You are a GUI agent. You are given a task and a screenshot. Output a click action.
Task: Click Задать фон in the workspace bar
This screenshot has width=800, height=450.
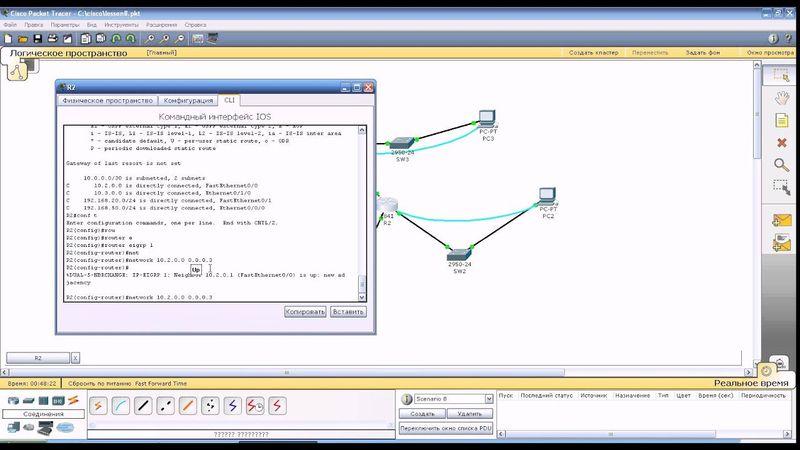click(703, 53)
